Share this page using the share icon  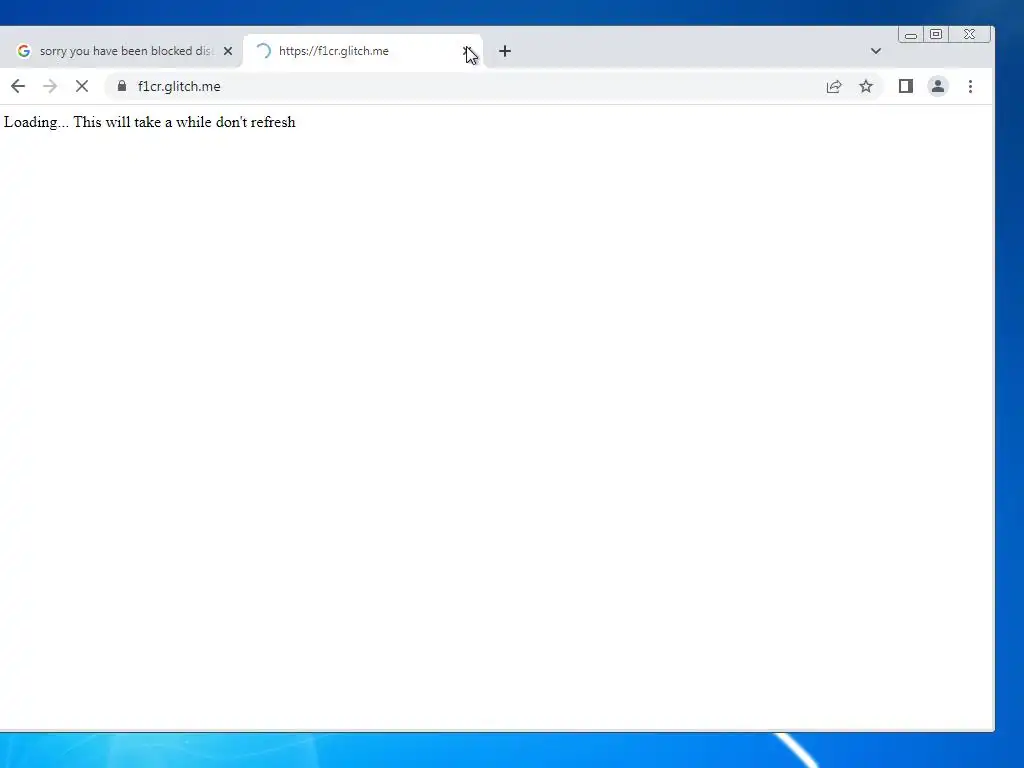834,86
